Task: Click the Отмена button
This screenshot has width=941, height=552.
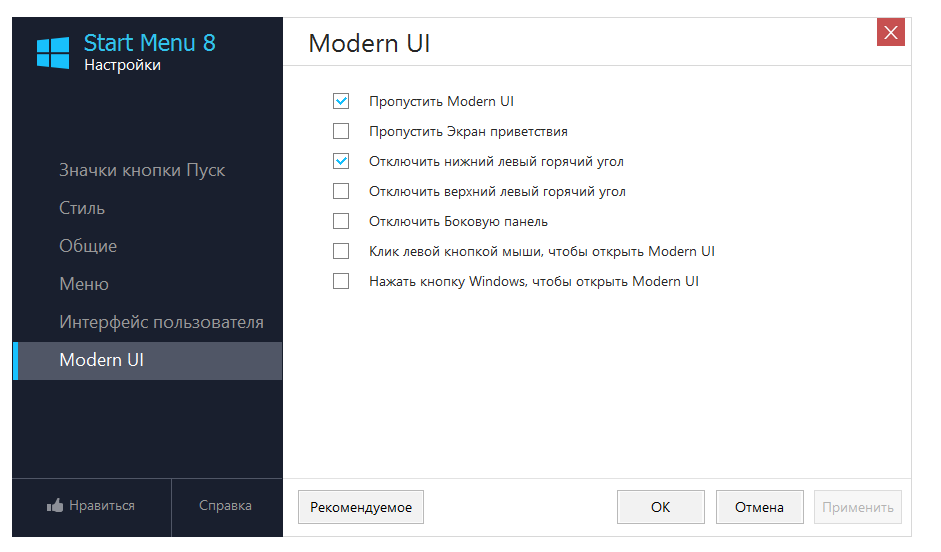Action: tap(759, 507)
